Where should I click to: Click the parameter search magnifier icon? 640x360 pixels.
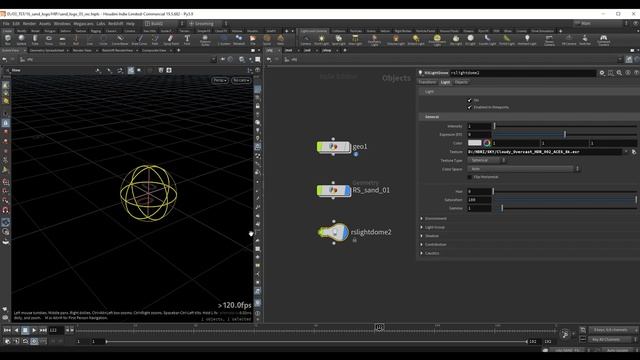(x=619, y=73)
